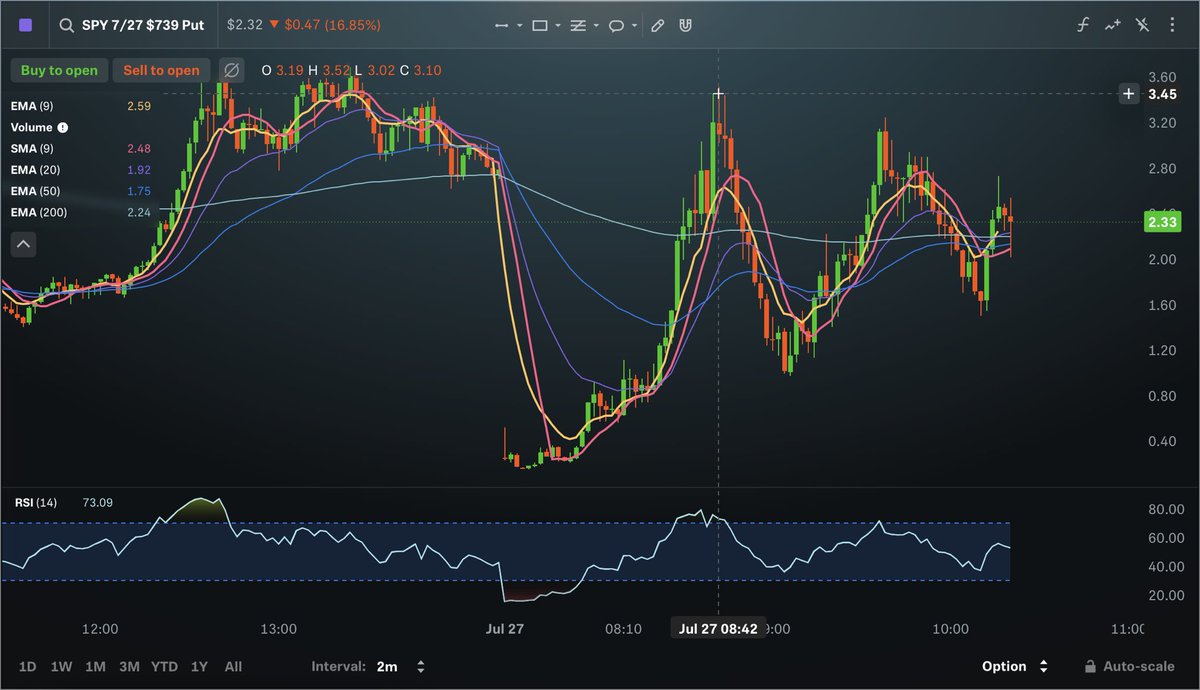Click the Jul 27 date axis label

[505, 629]
